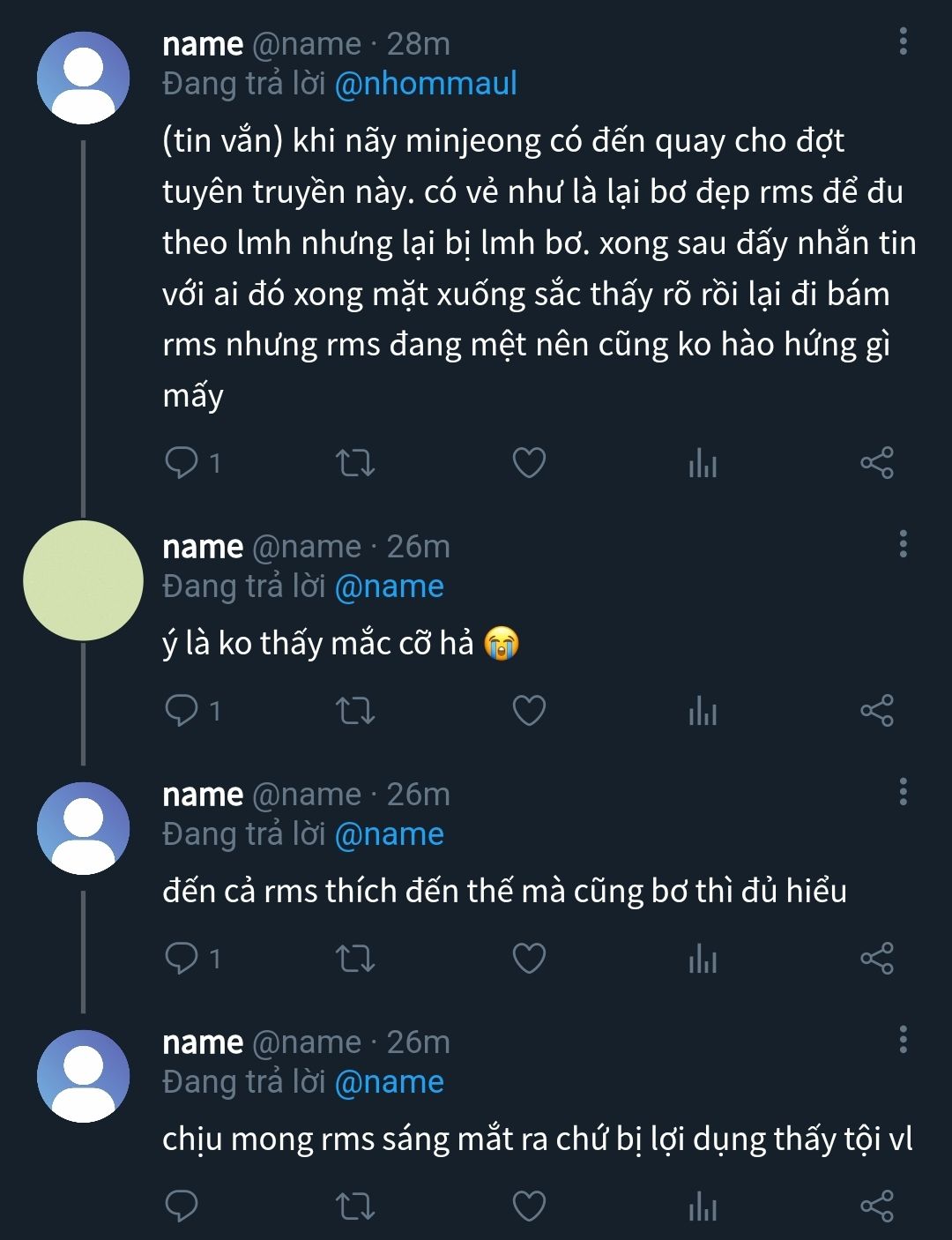
Task: Open more options menu on first tweet
Action: pyautogui.click(x=903, y=41)
